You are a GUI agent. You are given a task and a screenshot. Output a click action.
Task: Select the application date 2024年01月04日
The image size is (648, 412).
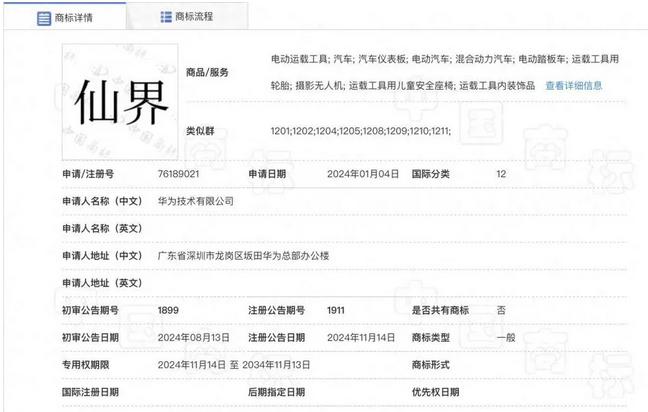coord(363,174)
